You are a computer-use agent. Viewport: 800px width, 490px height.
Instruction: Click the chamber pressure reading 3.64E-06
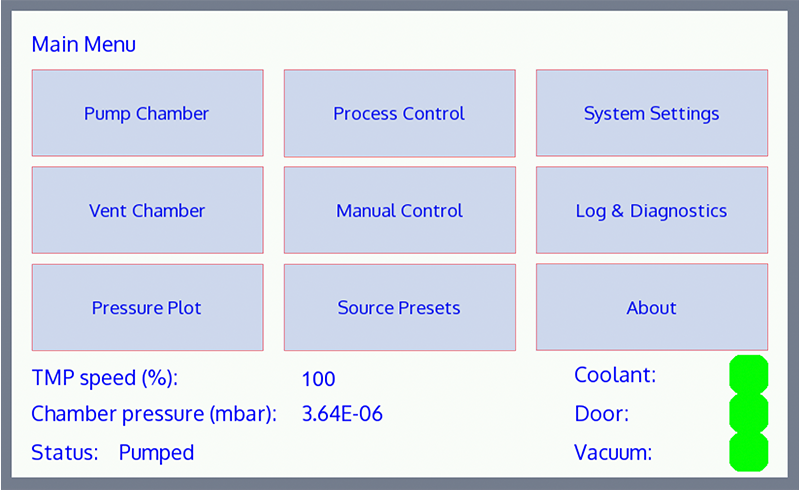342,414
